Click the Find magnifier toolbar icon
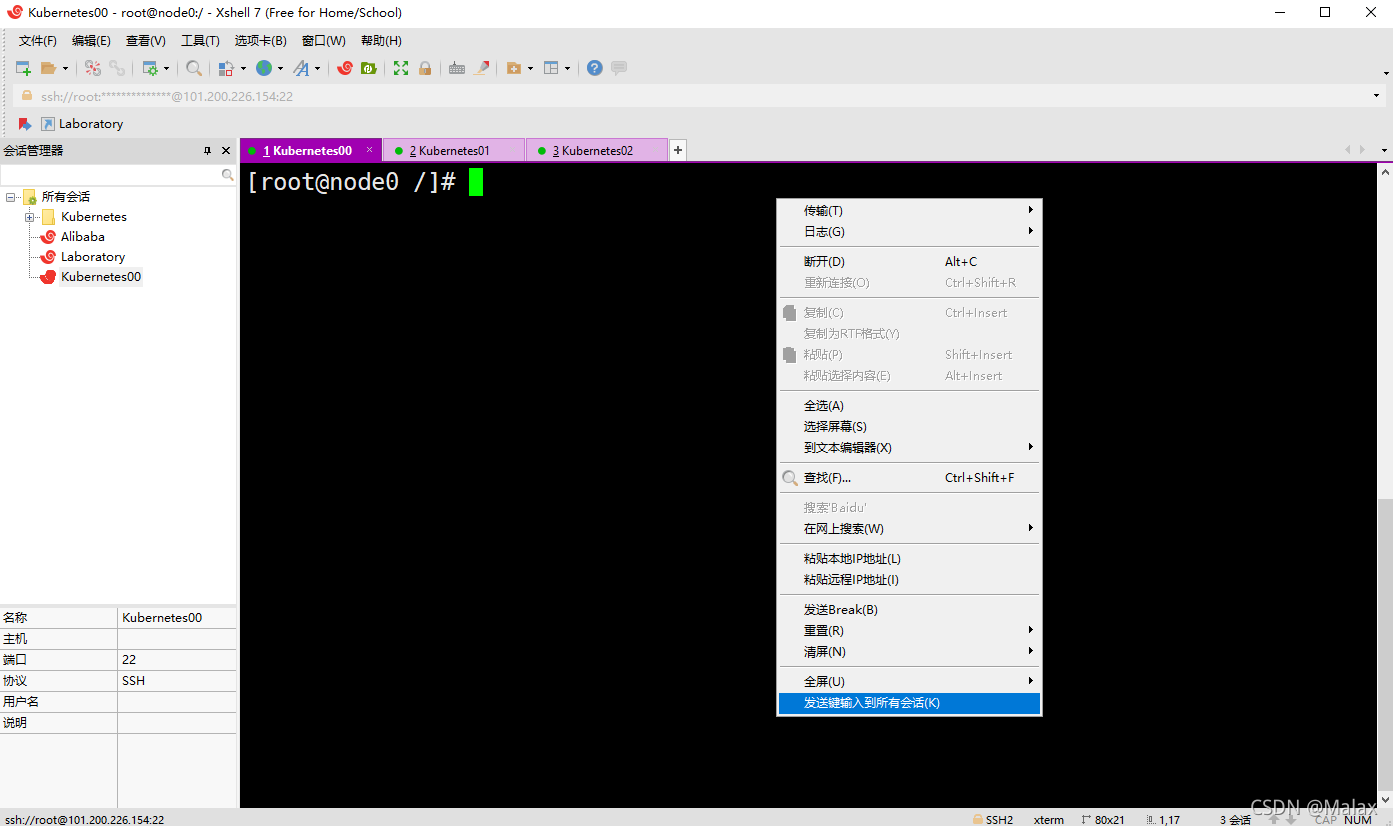This screenshot has width=1393, height=826. [194, 68]
